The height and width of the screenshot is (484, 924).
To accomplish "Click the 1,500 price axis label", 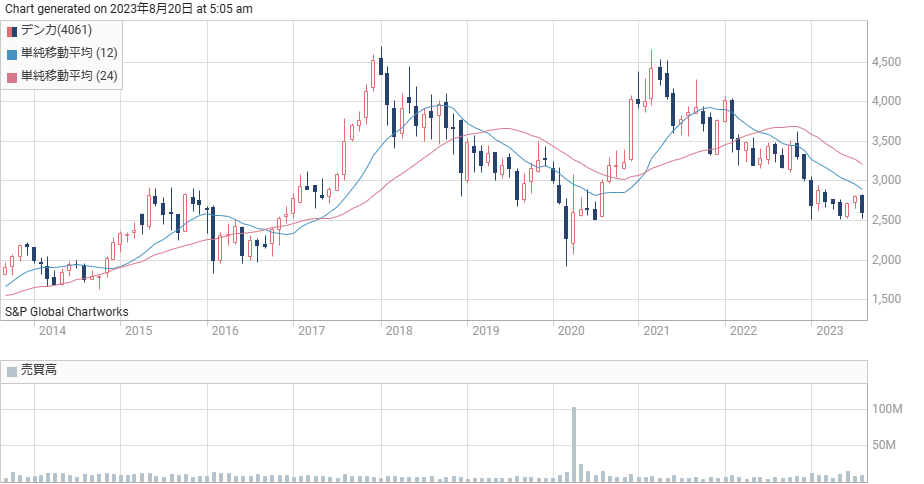I will [x=887, y=299].
